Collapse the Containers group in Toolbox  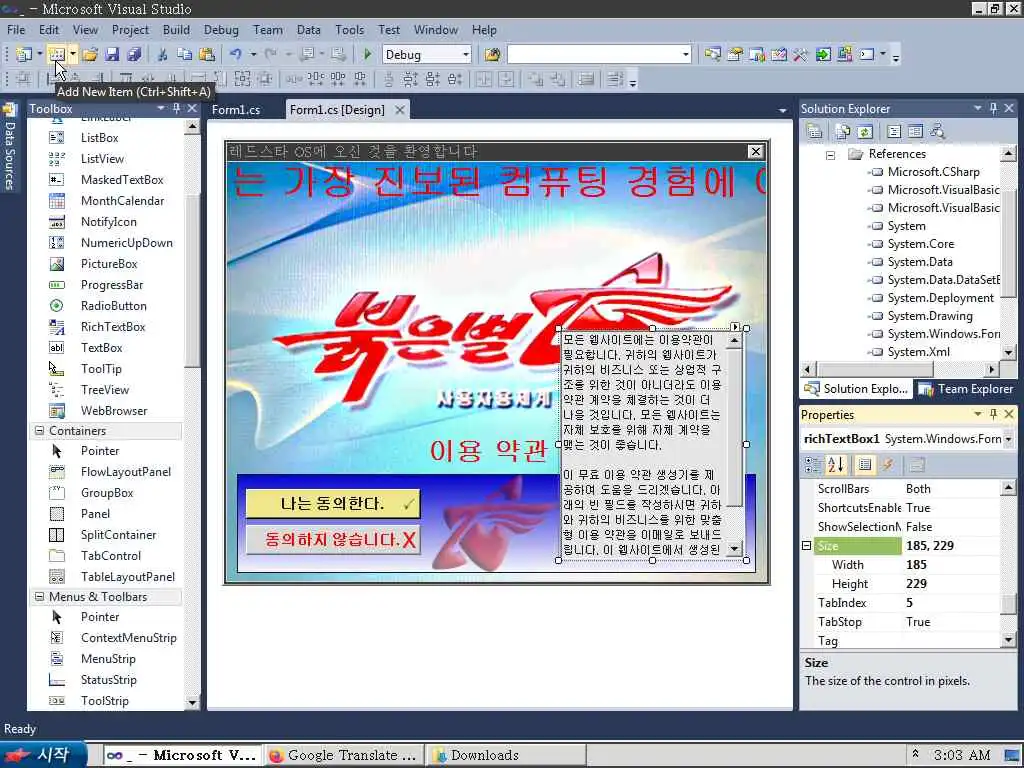tap(39, 430)
